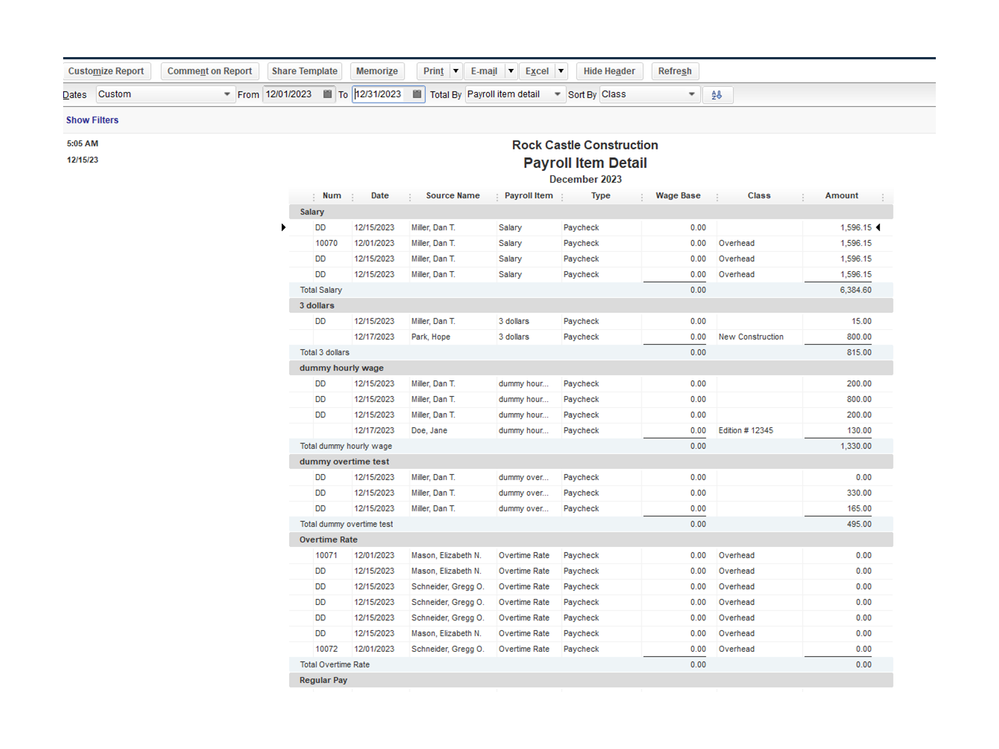Viewport: 999px width, 749px height.
Task: Click the Source Name column header
Action: pos(453,196)
